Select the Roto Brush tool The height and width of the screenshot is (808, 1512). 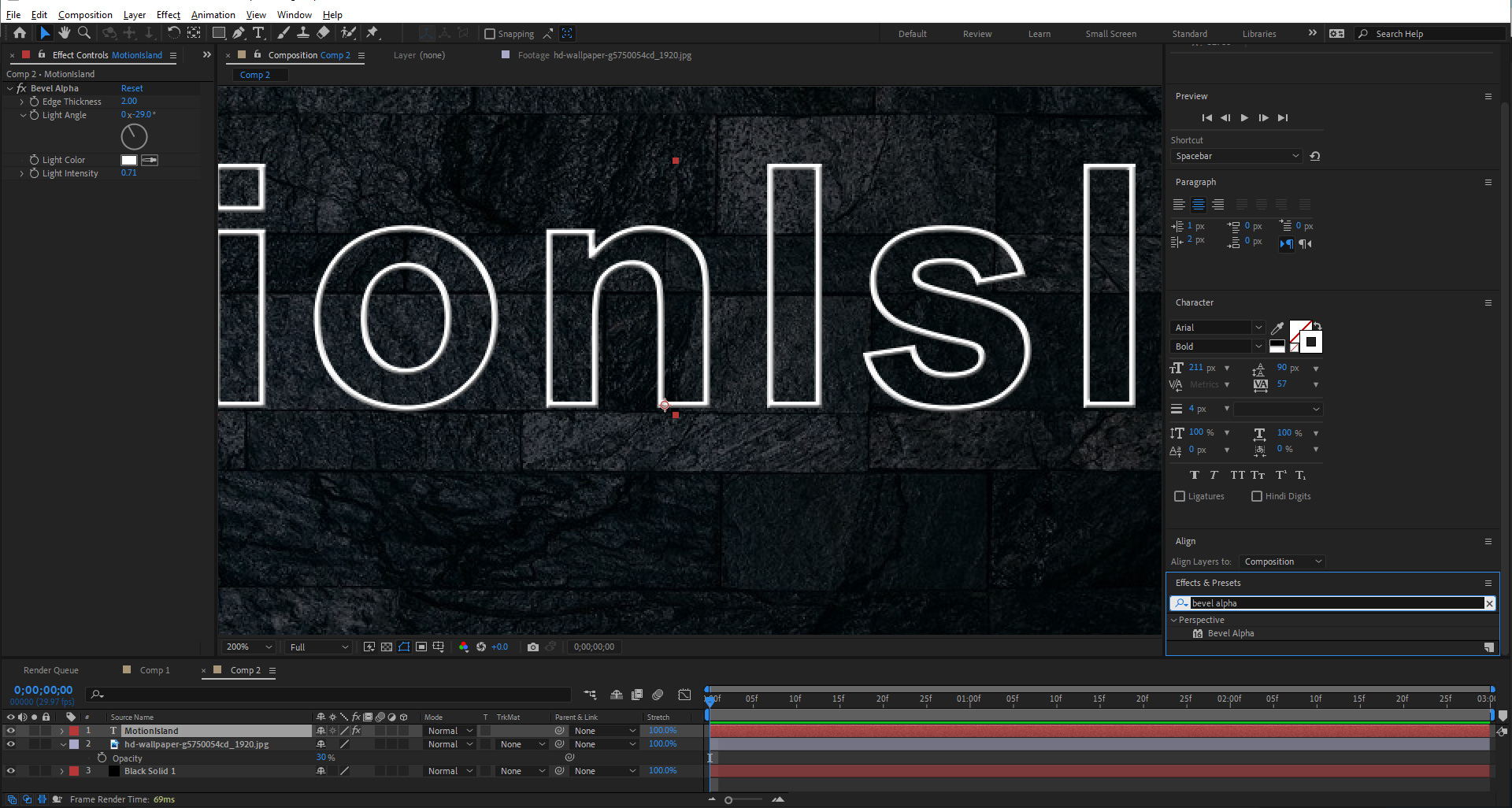click(x=348, y=33)
